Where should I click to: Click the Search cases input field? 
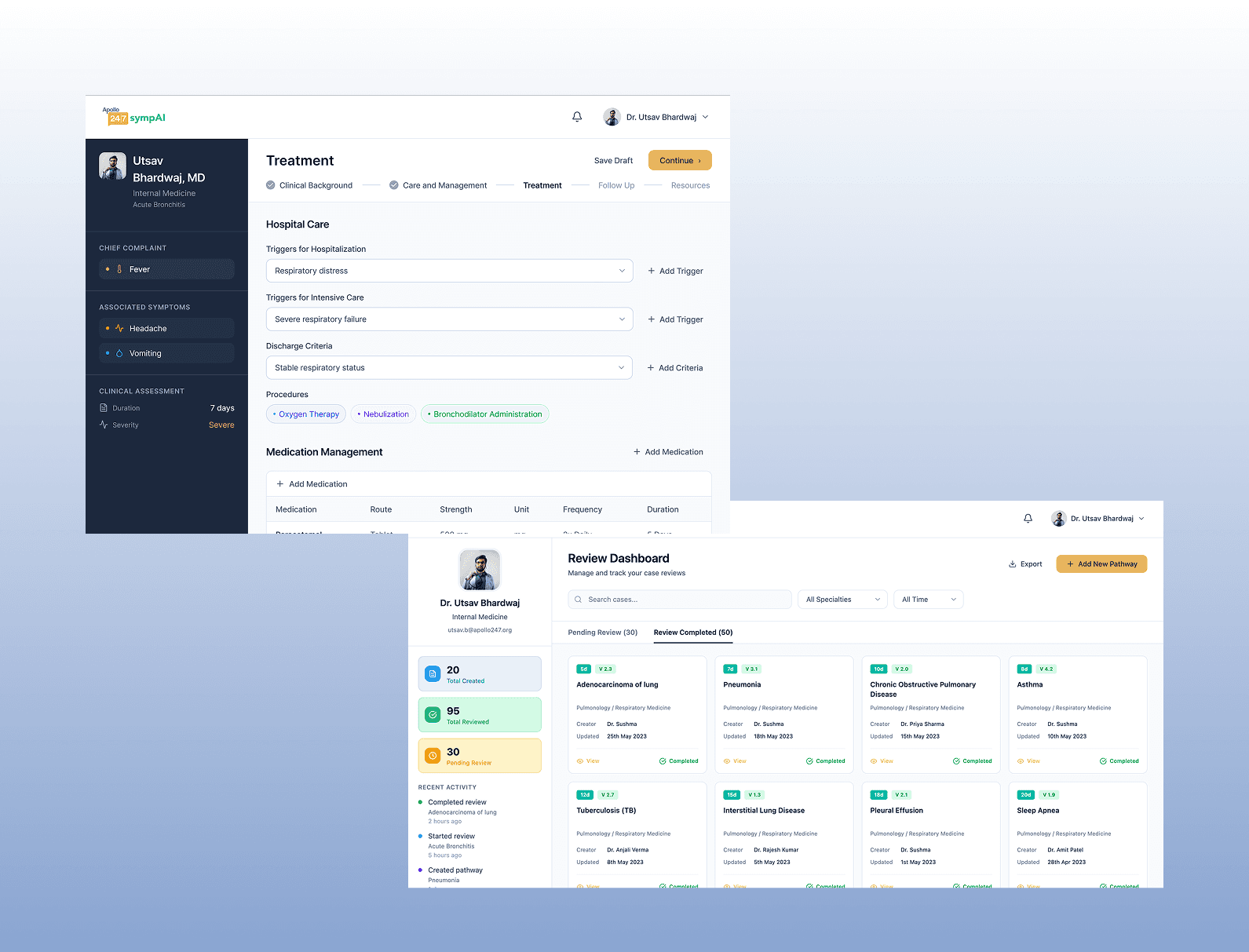tap(680, 600)
